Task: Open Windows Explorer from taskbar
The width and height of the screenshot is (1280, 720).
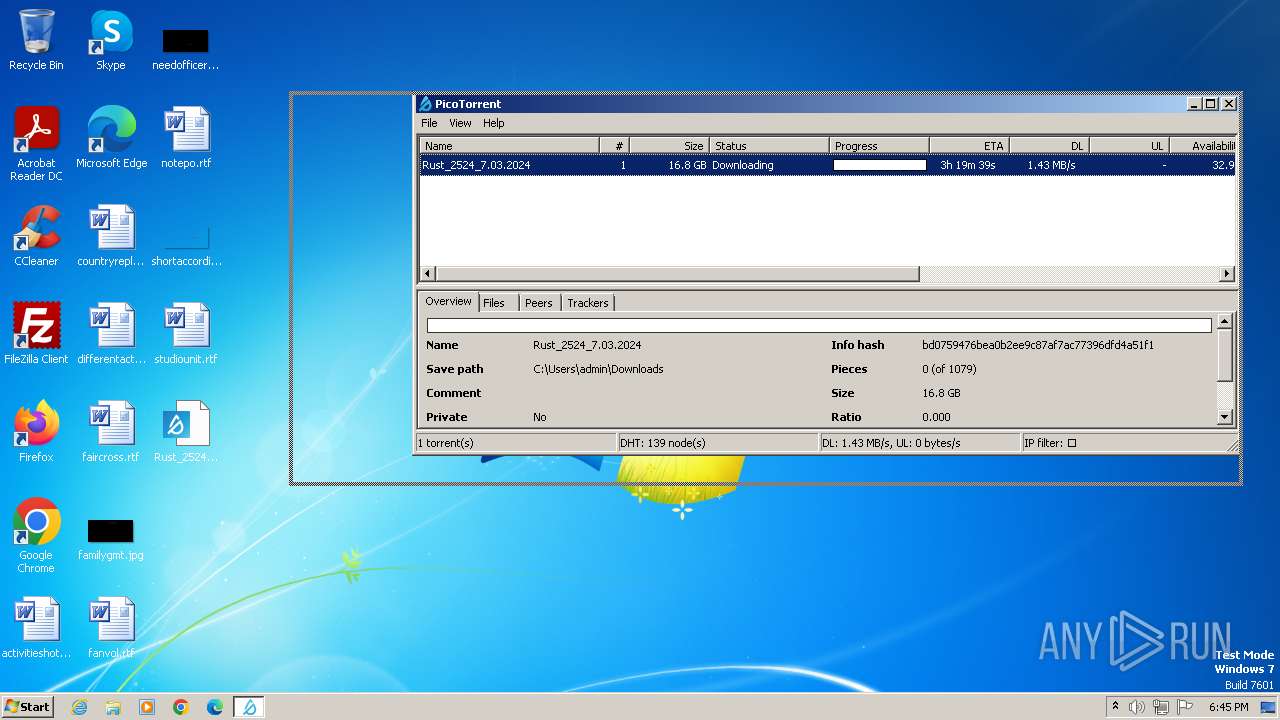Action: (x=113, y=707)
